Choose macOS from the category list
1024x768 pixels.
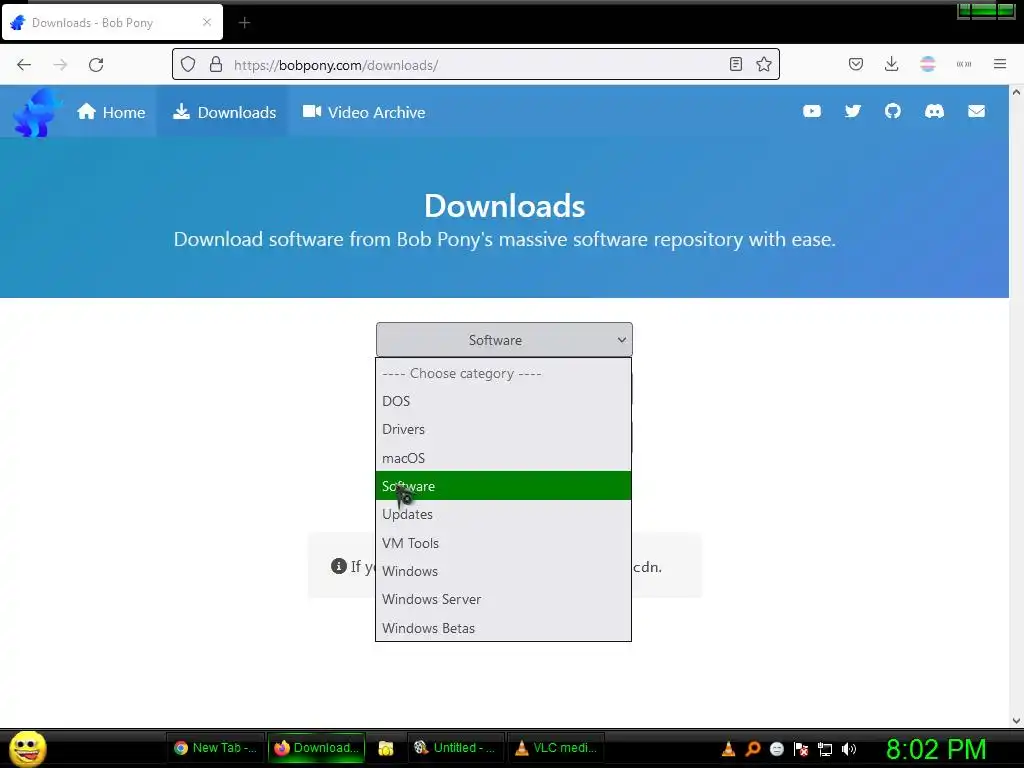pyautogui.click(x=504, y=458)
